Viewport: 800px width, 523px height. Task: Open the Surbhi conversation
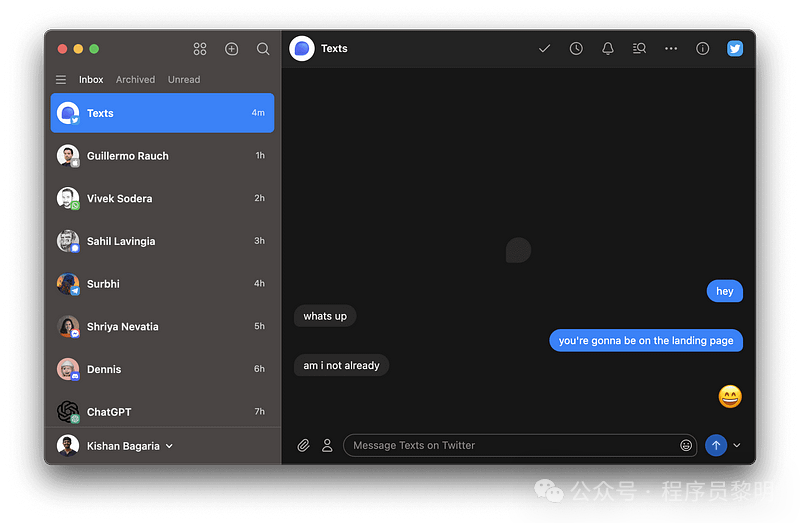(162, 284)
